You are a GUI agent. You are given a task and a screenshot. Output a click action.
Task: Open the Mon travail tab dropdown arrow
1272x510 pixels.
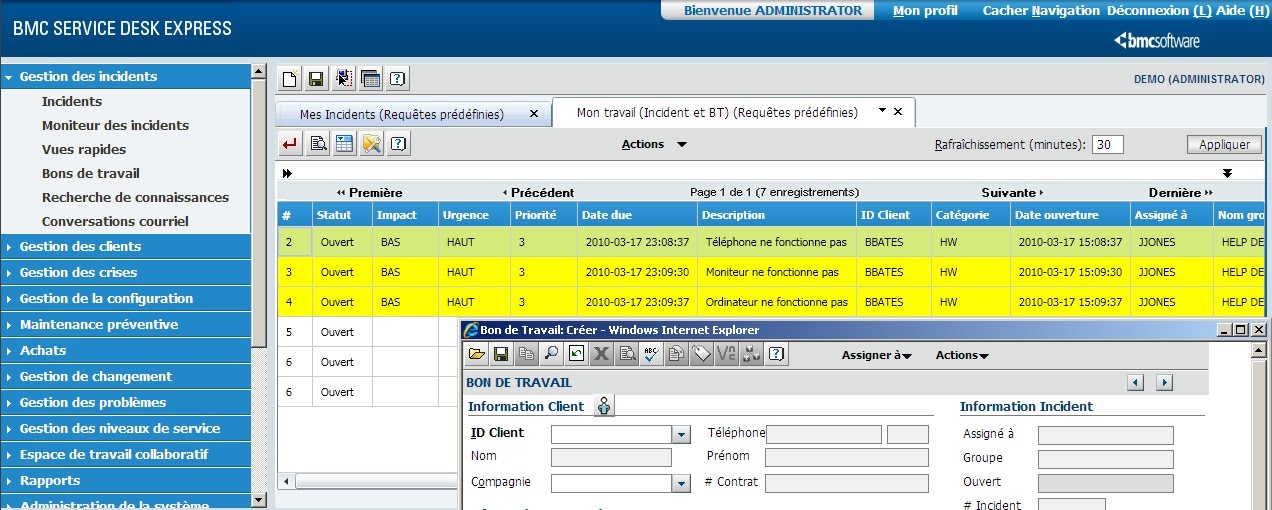pos(882,111)
